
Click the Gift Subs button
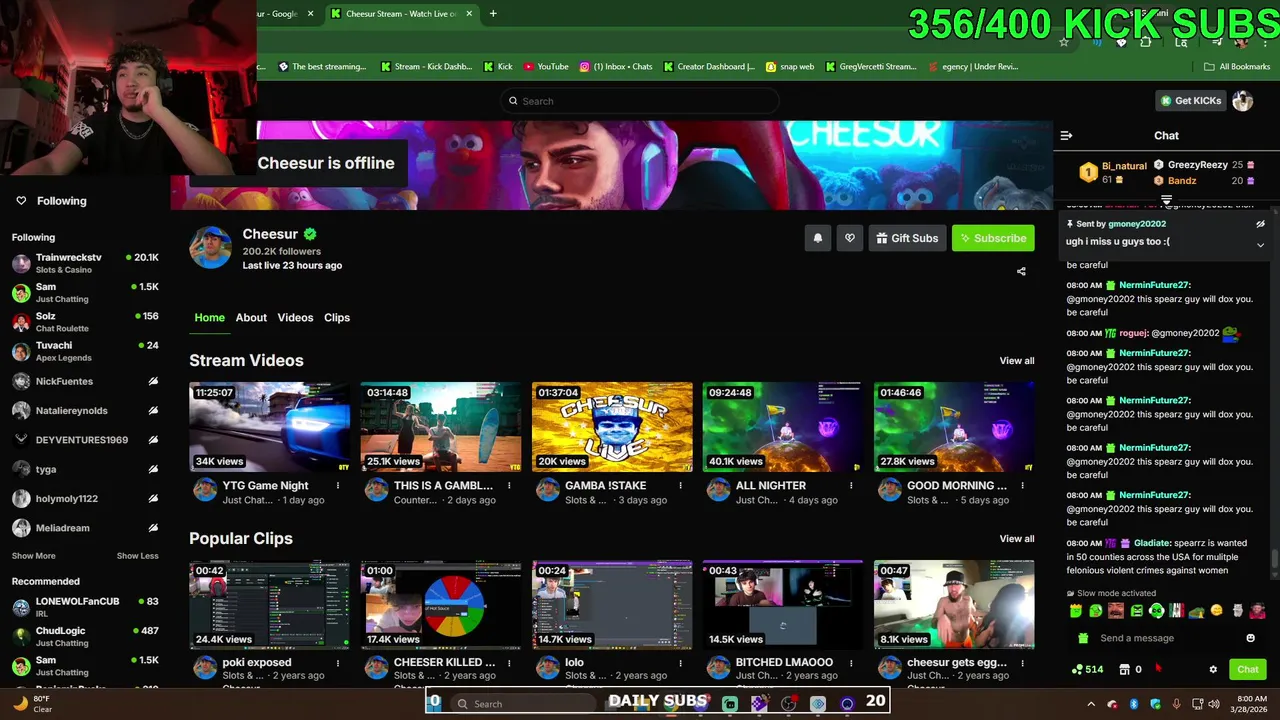click(x=907, y=238)
